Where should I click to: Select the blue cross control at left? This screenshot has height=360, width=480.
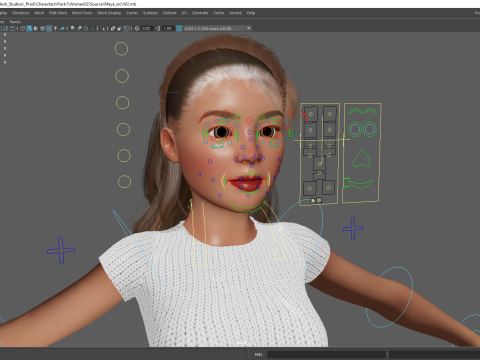coord(61,250)
